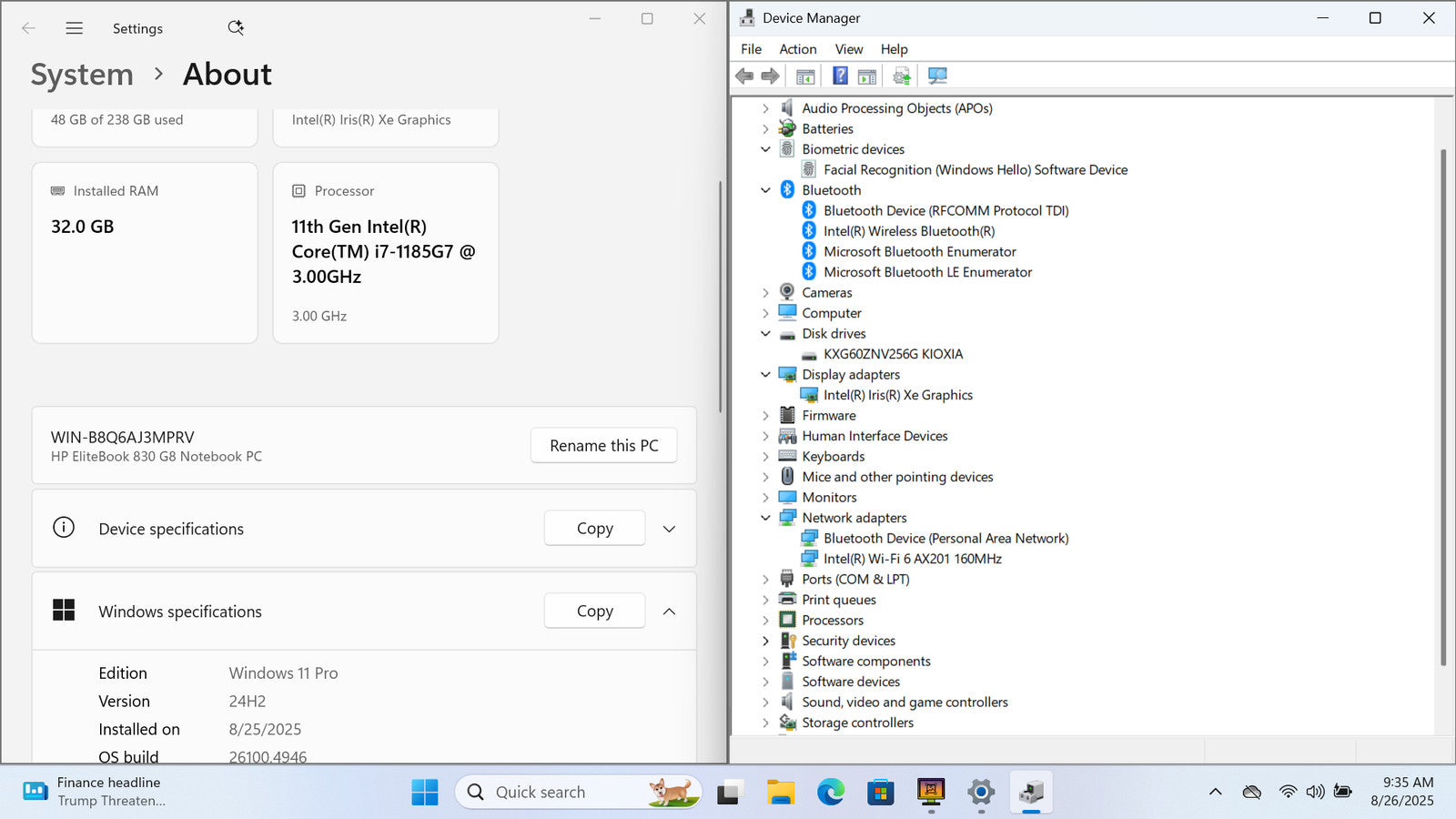Open the View menu in Device Manager
The image size is (1456, 819).
(x=848, y=49)
